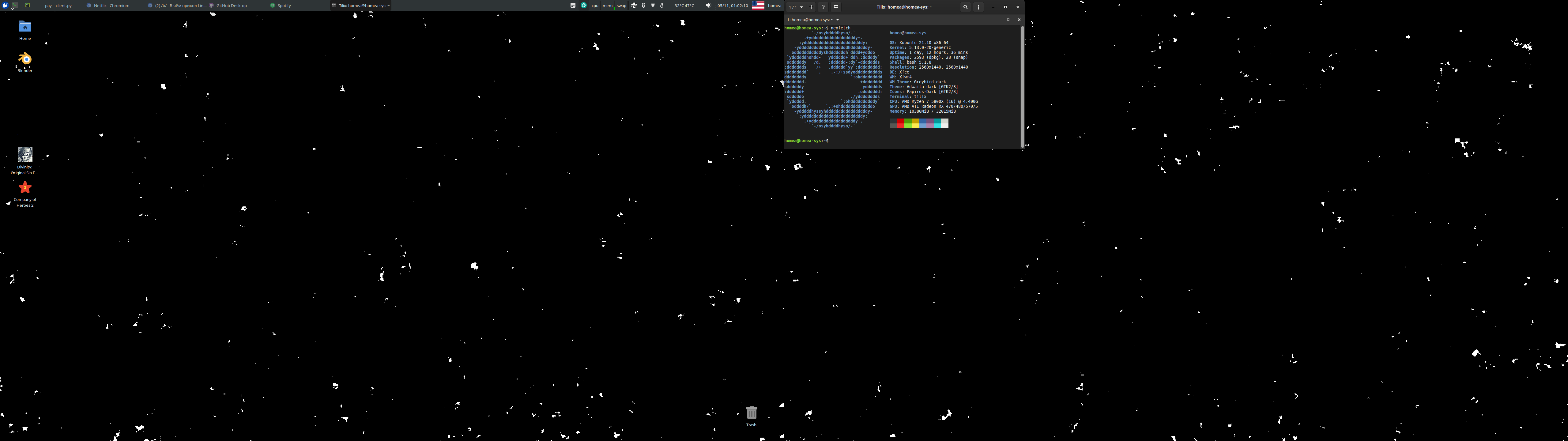Viewport: 1568px width, 441px height.
Task: Open the network tray icon
Action: click(653, 6)
